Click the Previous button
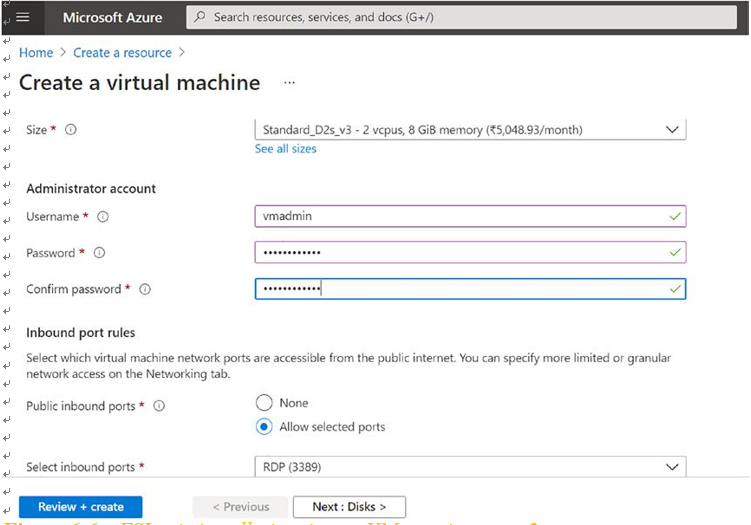 (x=240, y=507)
